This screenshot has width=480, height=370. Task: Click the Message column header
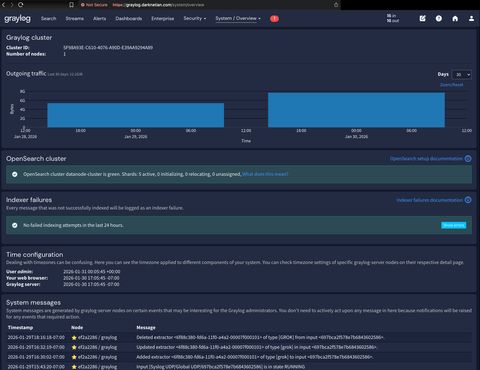click(x=146, y=328)
